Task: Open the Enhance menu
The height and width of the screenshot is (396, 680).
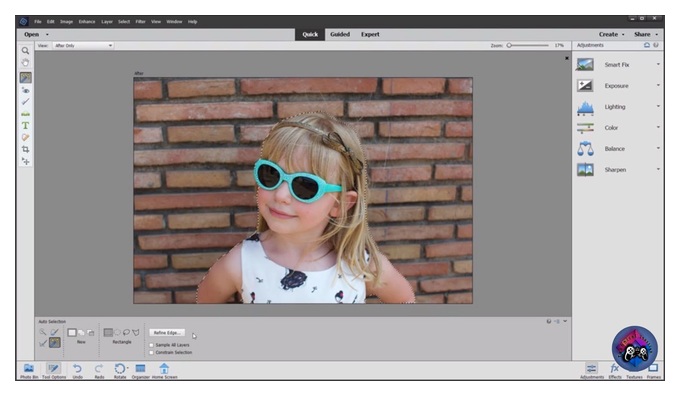Action: coord(87,22)
